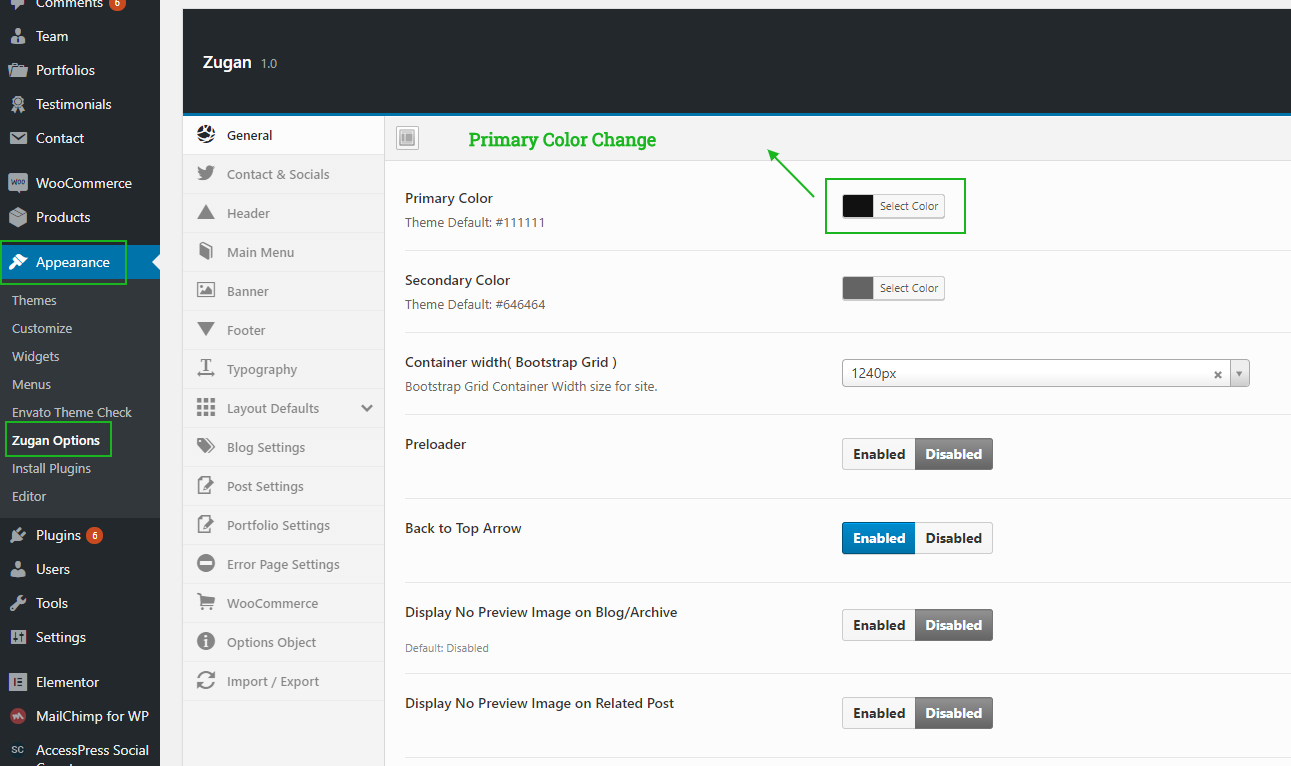The image size is (1291, 766).
Task: Click the Team people icon in the sidebar
Action: [x=18, y=36]
